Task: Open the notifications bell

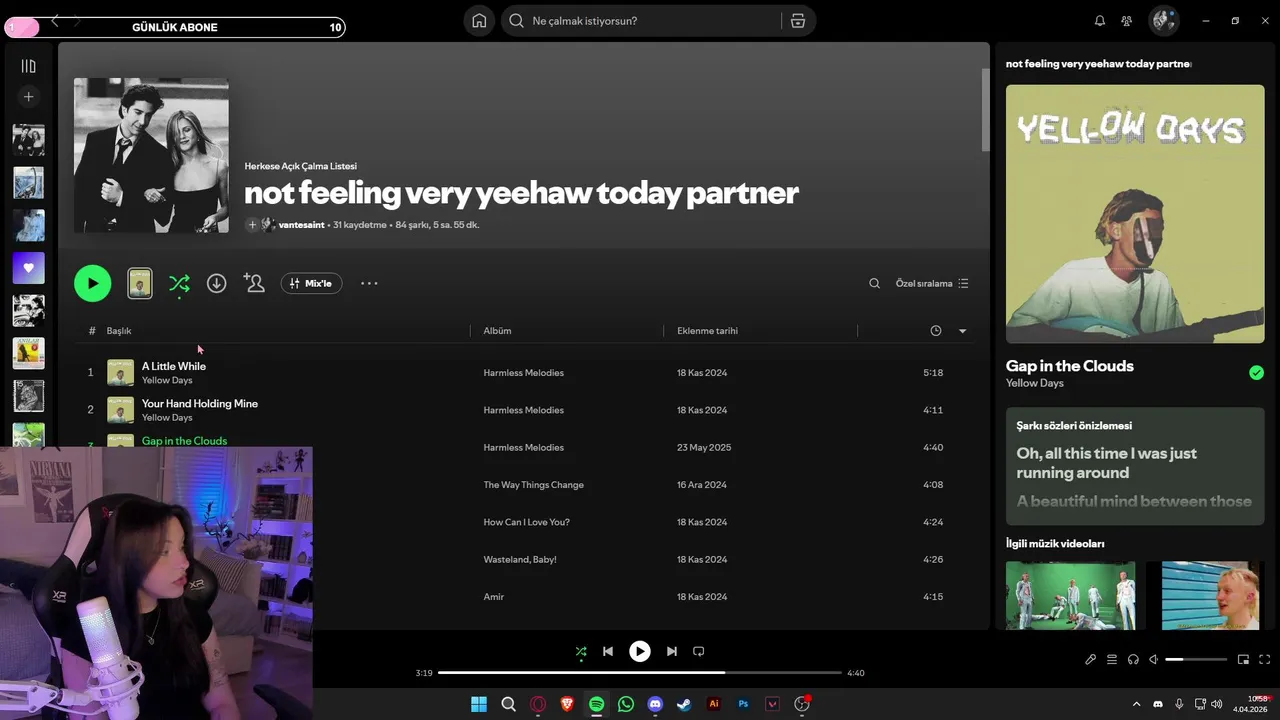Action: point(1100,21)
